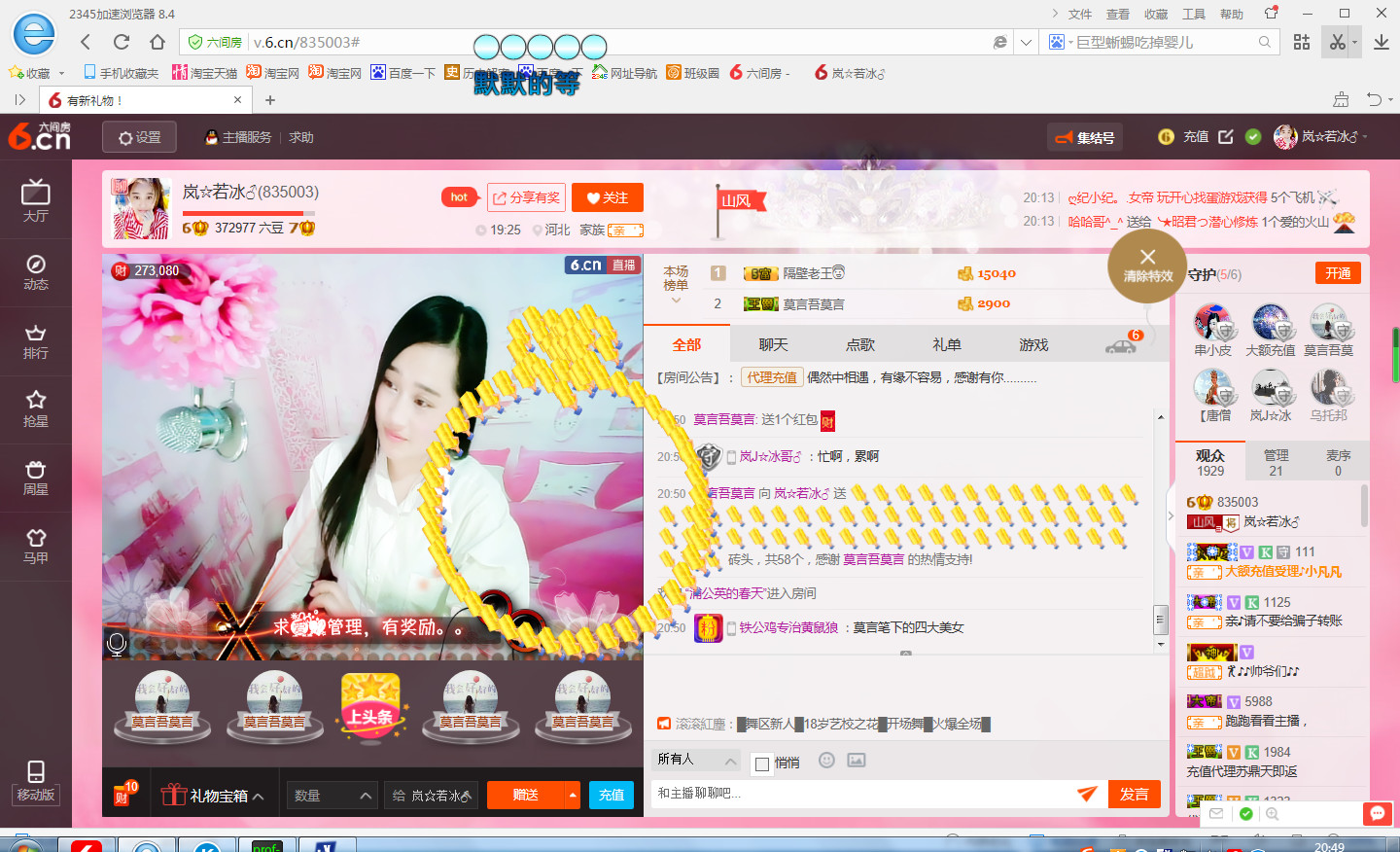
Task: Switch to the 游戏 tab
Action: pyautogui.click(x=1033, y=345)
